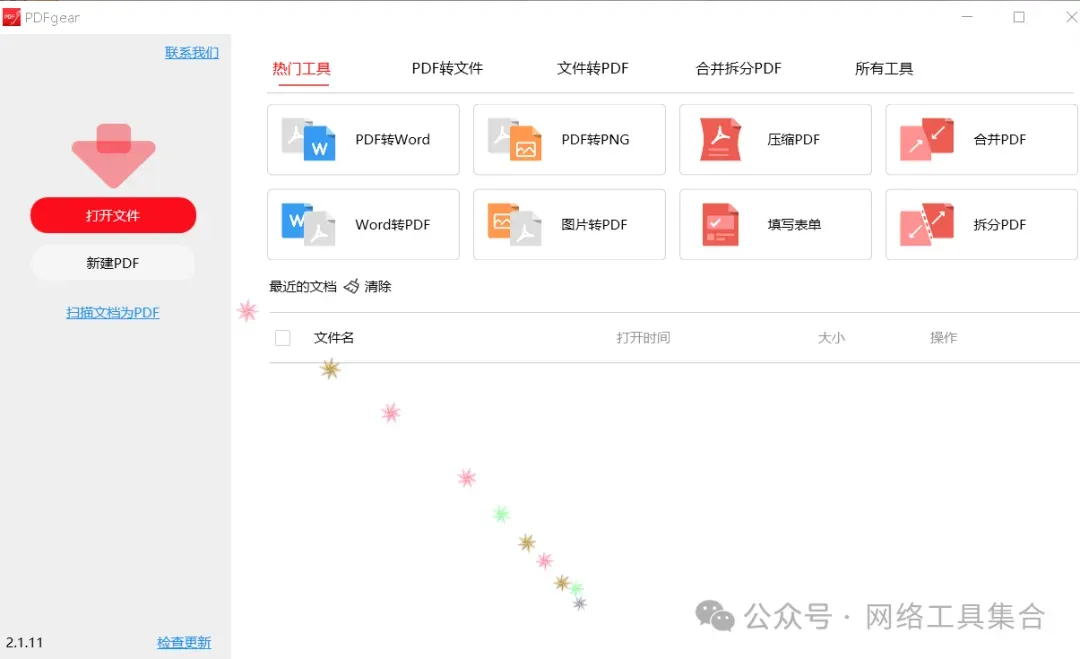Click the PDFgear logo in title bar
The height and width of the screenshot is (659, 1080).
point(12,17)
